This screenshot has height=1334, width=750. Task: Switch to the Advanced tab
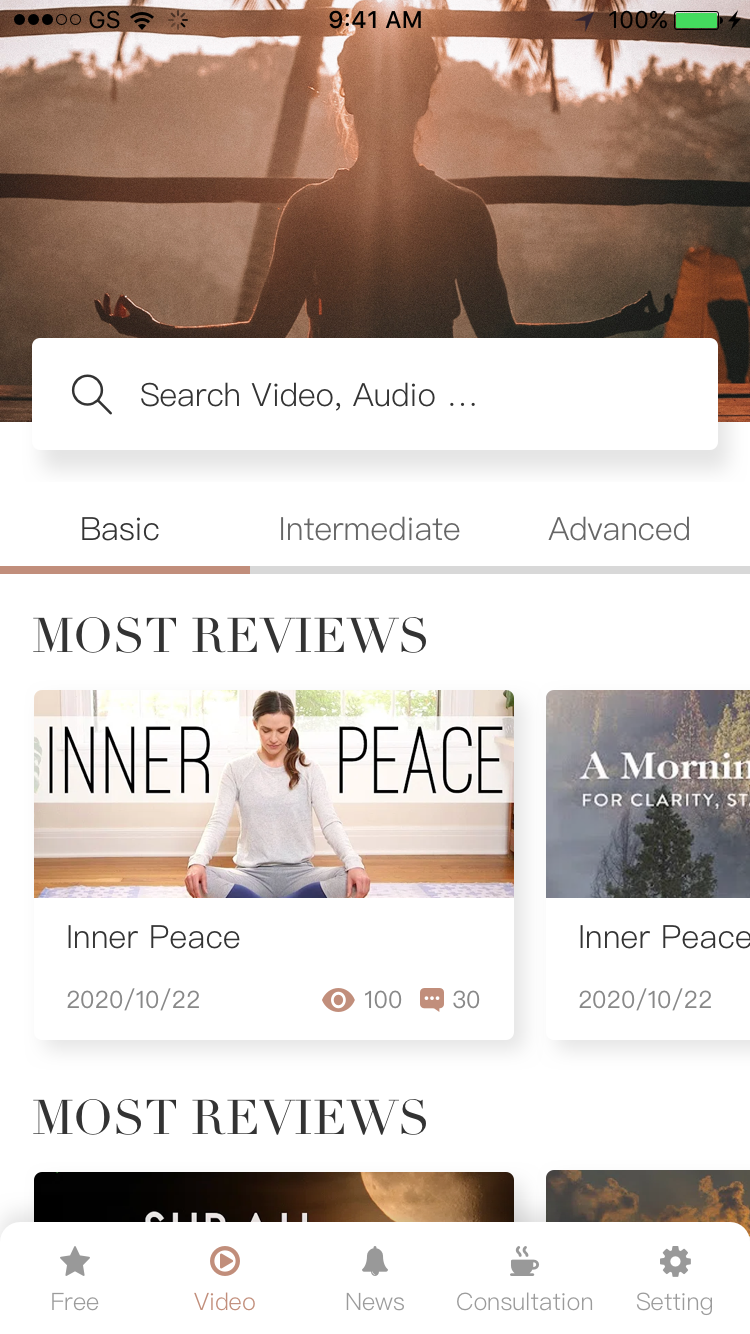pyautogui.click(x=619, y=529)
